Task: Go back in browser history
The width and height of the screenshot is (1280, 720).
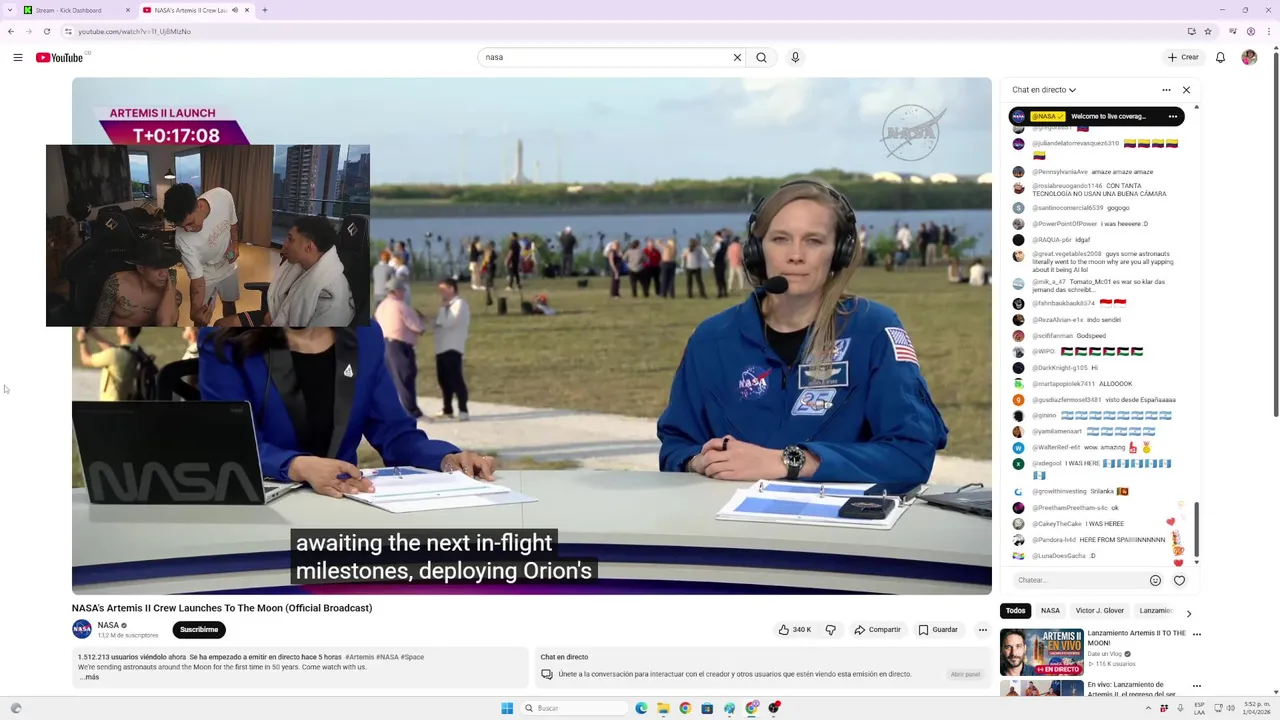Action: pos(11,31)
